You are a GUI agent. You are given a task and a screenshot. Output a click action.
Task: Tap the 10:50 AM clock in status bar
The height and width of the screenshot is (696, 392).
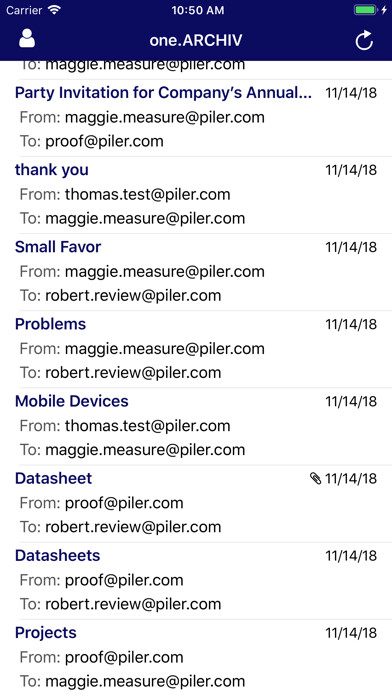[198, 10]
